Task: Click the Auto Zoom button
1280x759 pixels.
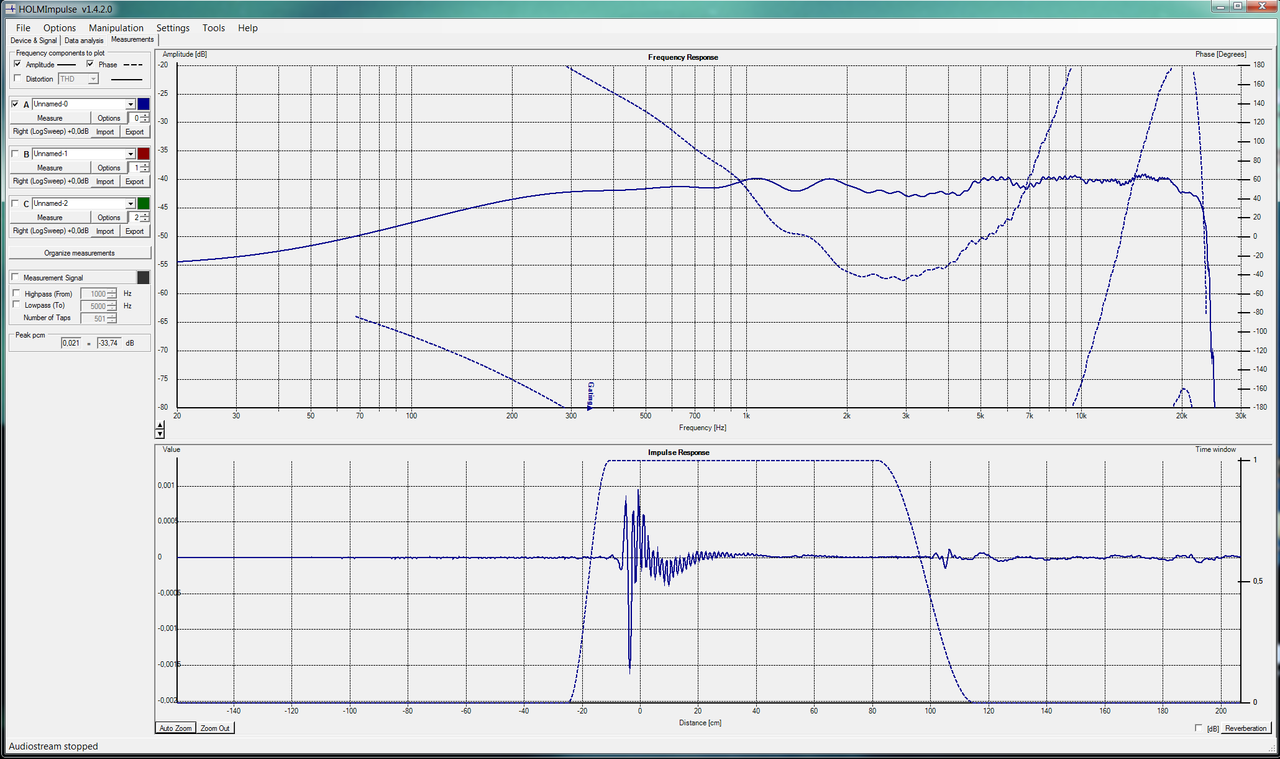Action: [x=175, y=728]
